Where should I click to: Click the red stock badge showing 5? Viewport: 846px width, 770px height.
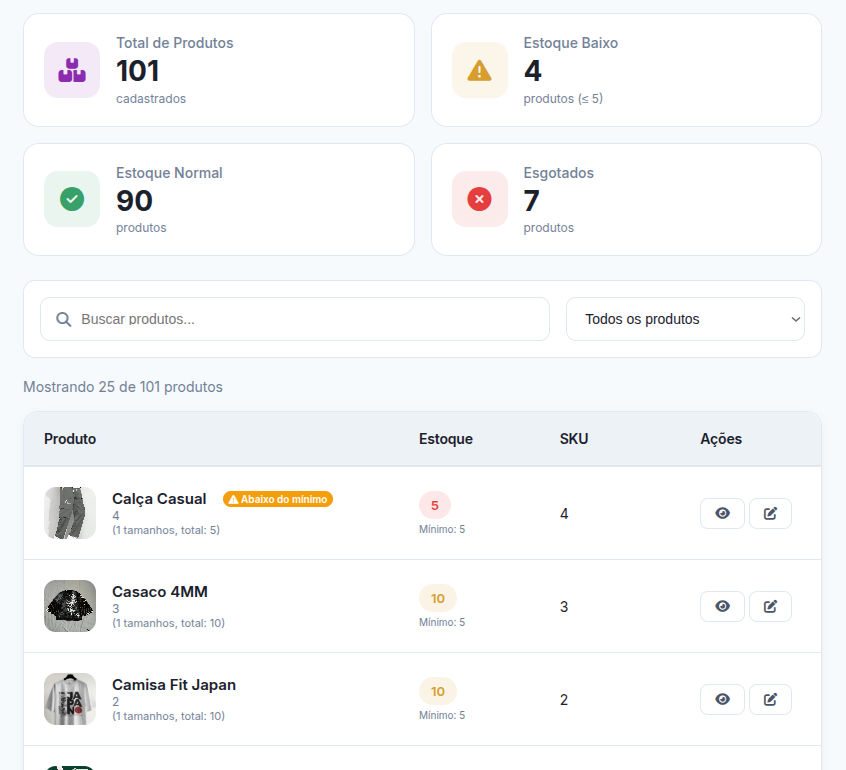[x=435, y=506]
